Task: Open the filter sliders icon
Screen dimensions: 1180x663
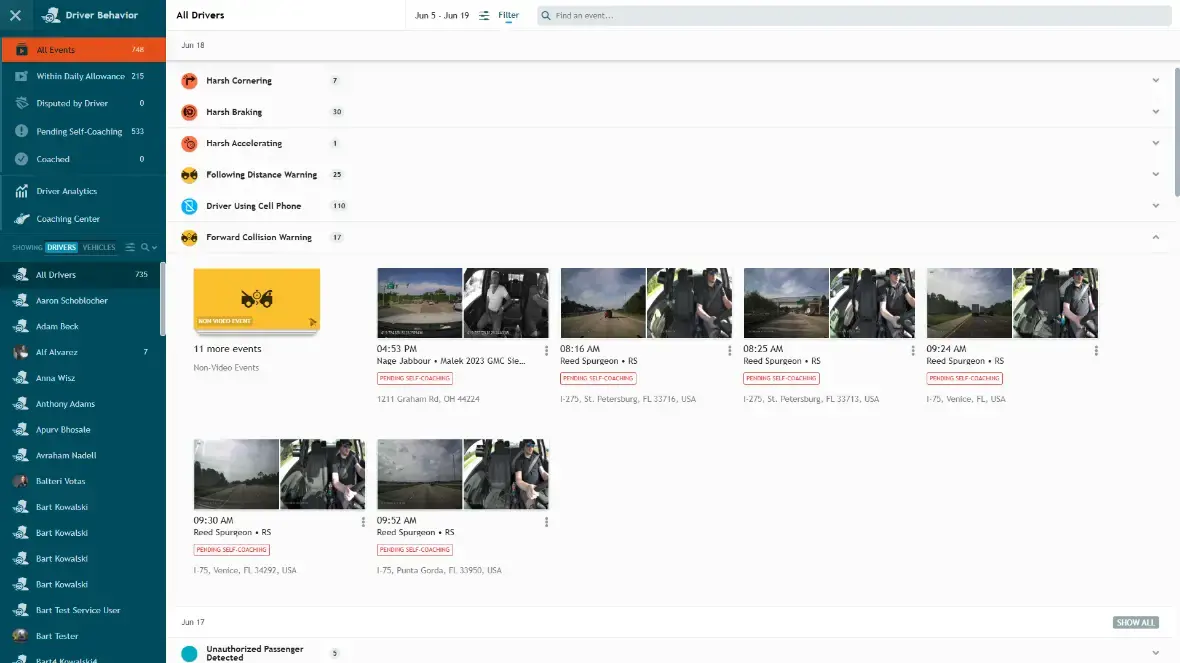Action: tap(484, 15)
